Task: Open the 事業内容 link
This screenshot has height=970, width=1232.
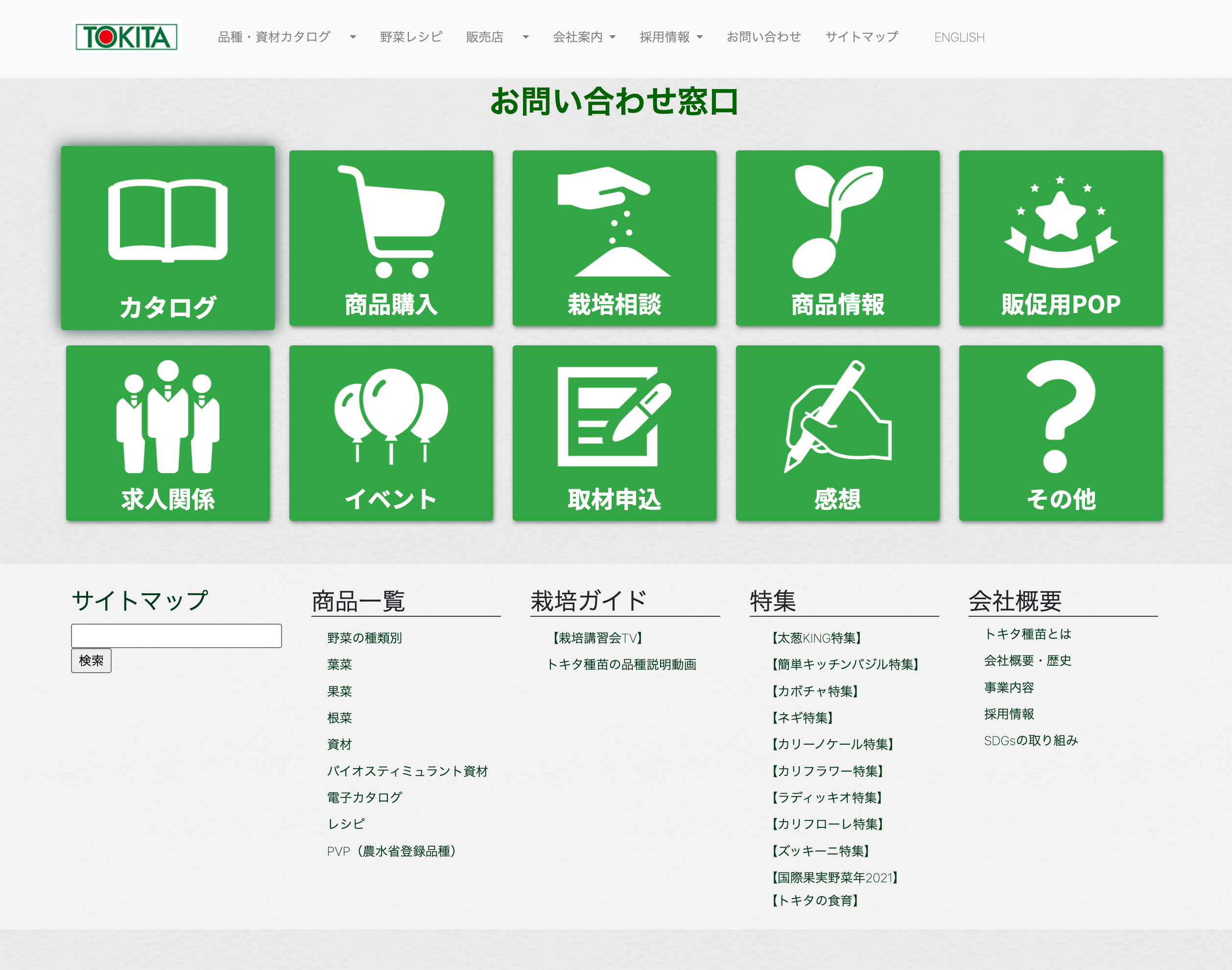Action: pyautogui.click(x=1009, y=687)
